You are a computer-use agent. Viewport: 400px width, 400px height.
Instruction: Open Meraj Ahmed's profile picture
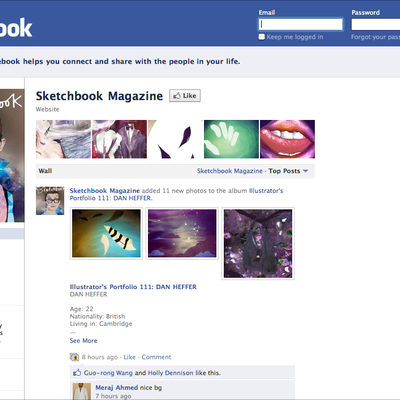82,391
